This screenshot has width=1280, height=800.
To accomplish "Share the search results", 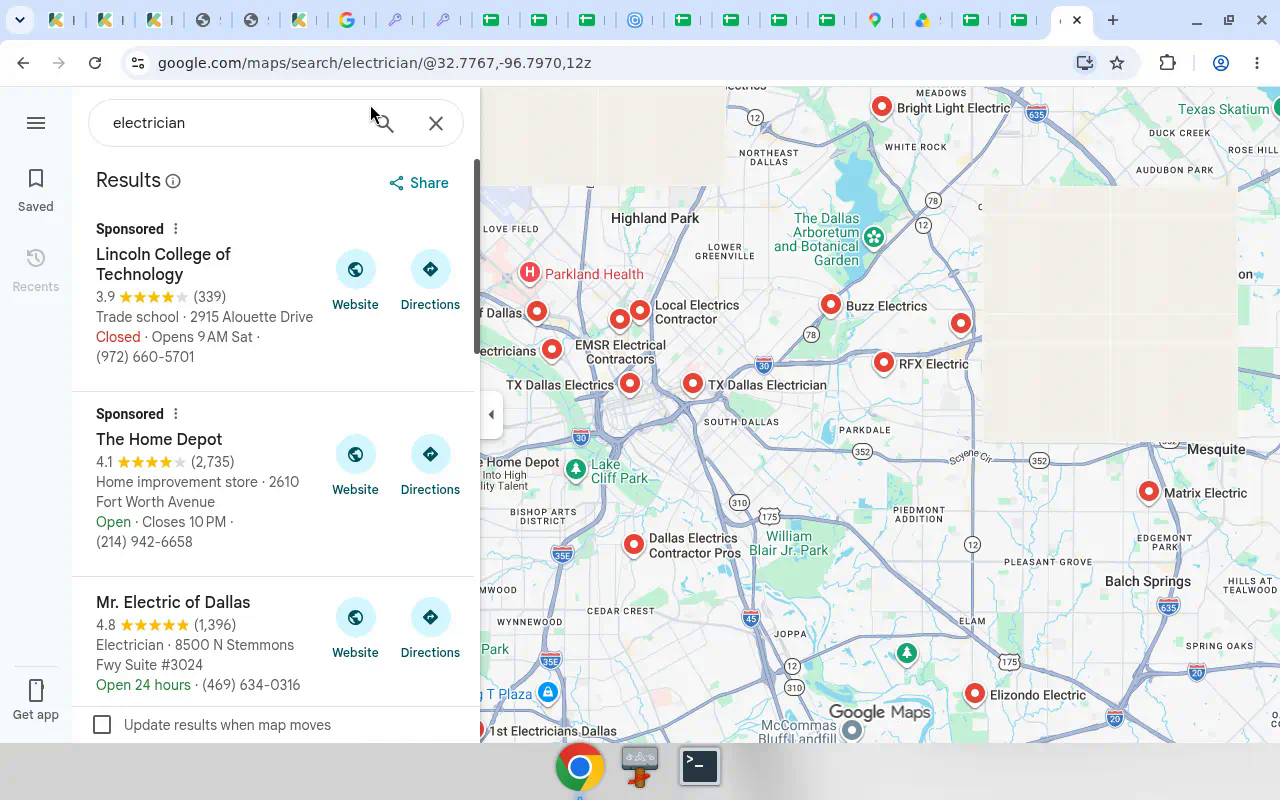I will 419,183.
